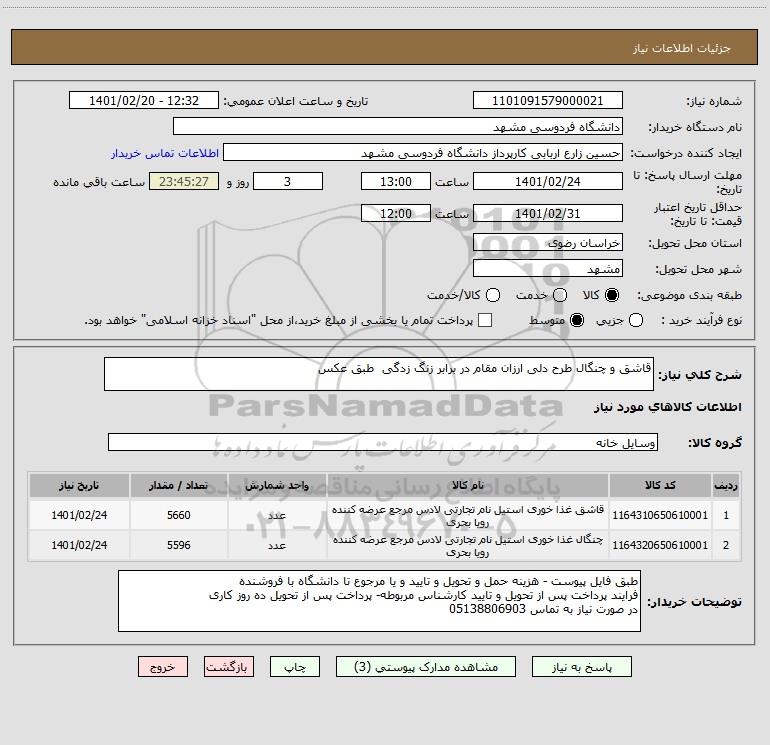Screen dimensions: 770x745
Task: Click the قاشق غذا خوری item name
Action: (468, 515)
